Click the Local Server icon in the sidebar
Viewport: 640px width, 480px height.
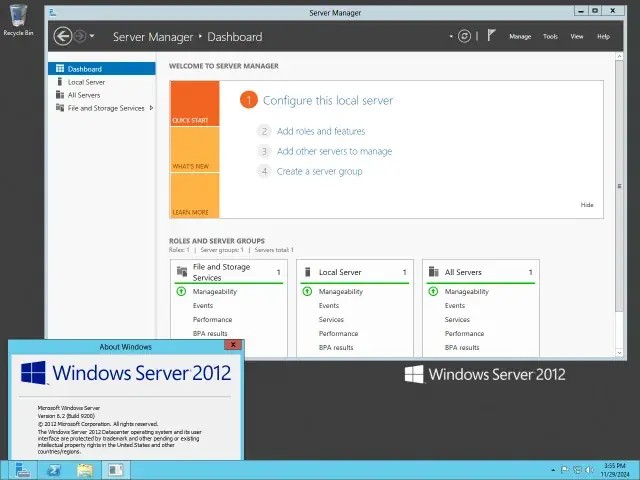(60, 82)
